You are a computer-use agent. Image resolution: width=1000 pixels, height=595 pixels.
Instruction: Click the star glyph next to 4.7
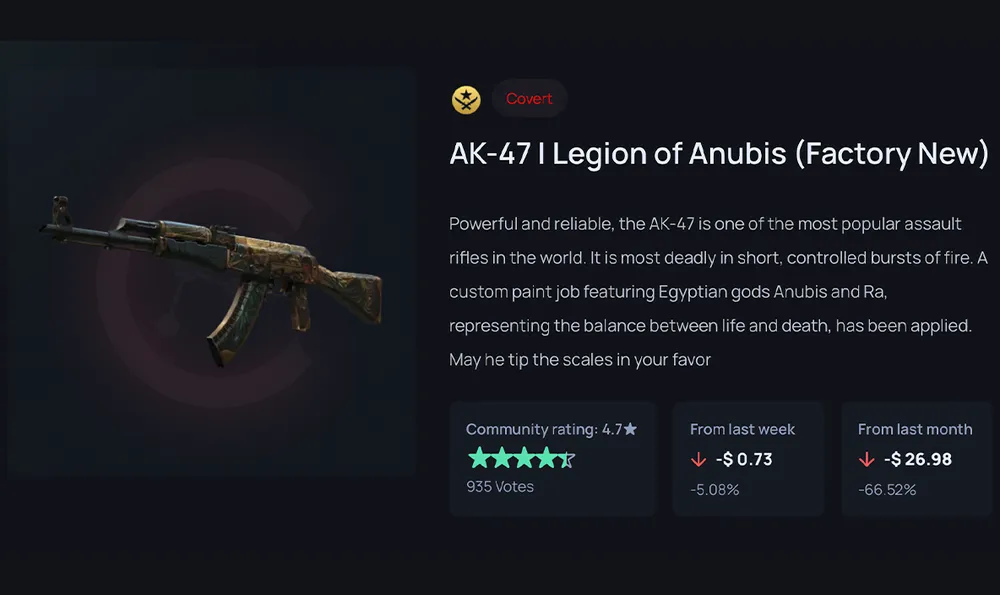point(631,428)
